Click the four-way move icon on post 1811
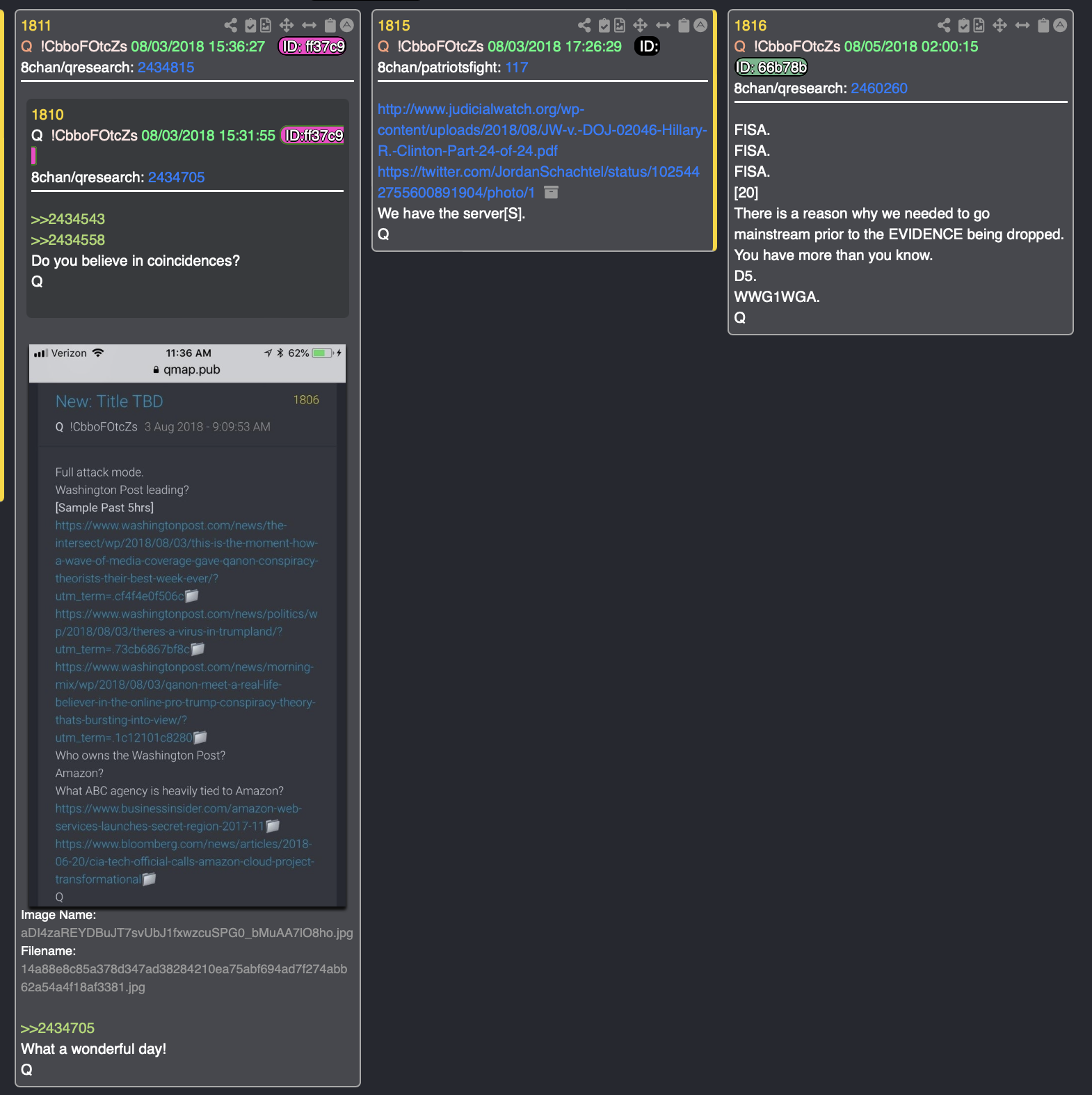Image resolution: width=1092 pixels, height=1095 pixels. [287, 26]
